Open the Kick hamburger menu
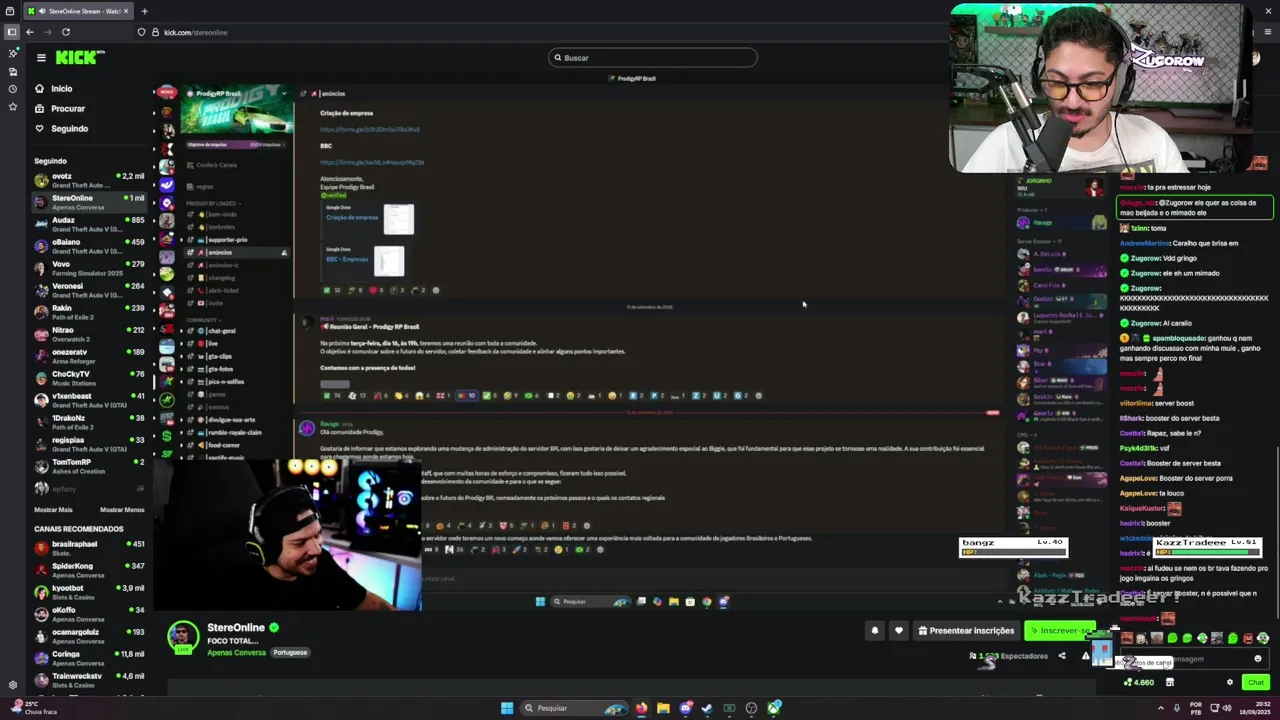This screenshot has width=1280, height=720. (41, 58)
